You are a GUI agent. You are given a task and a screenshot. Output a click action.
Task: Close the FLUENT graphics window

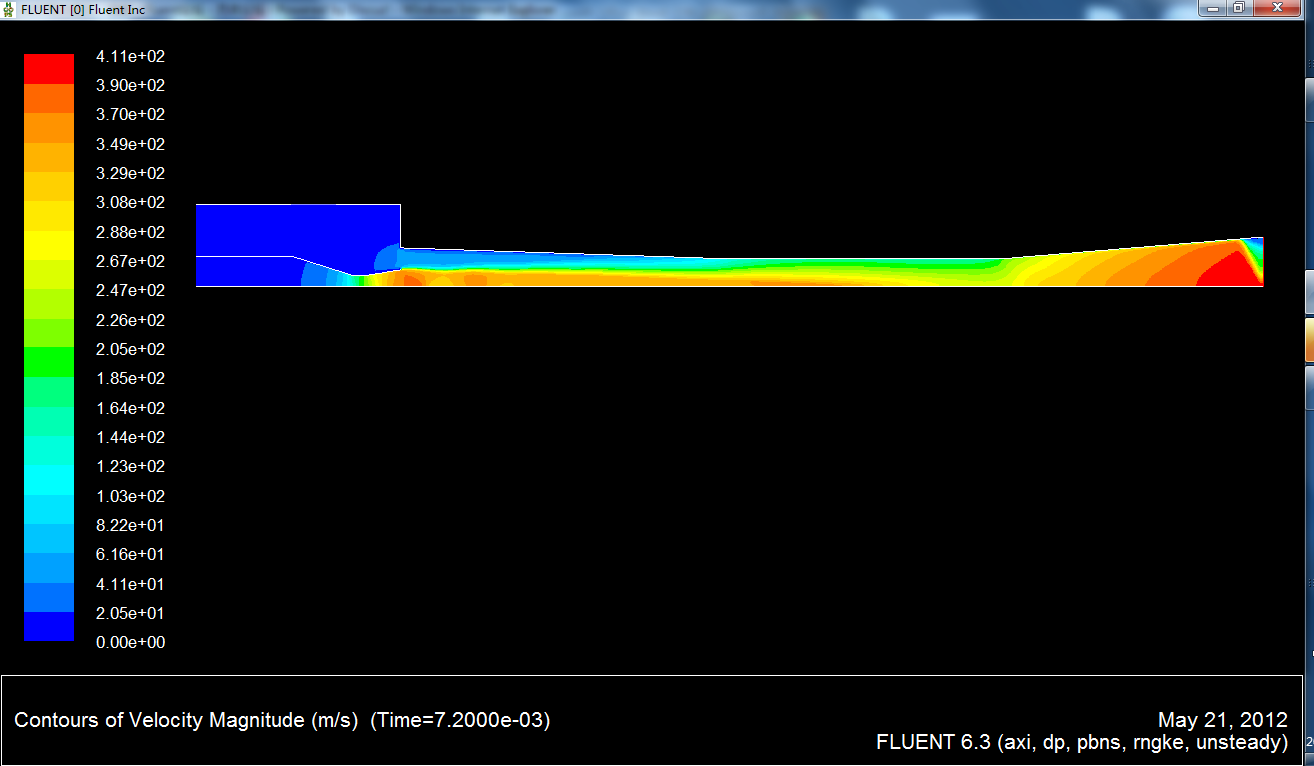(1277, 8)
